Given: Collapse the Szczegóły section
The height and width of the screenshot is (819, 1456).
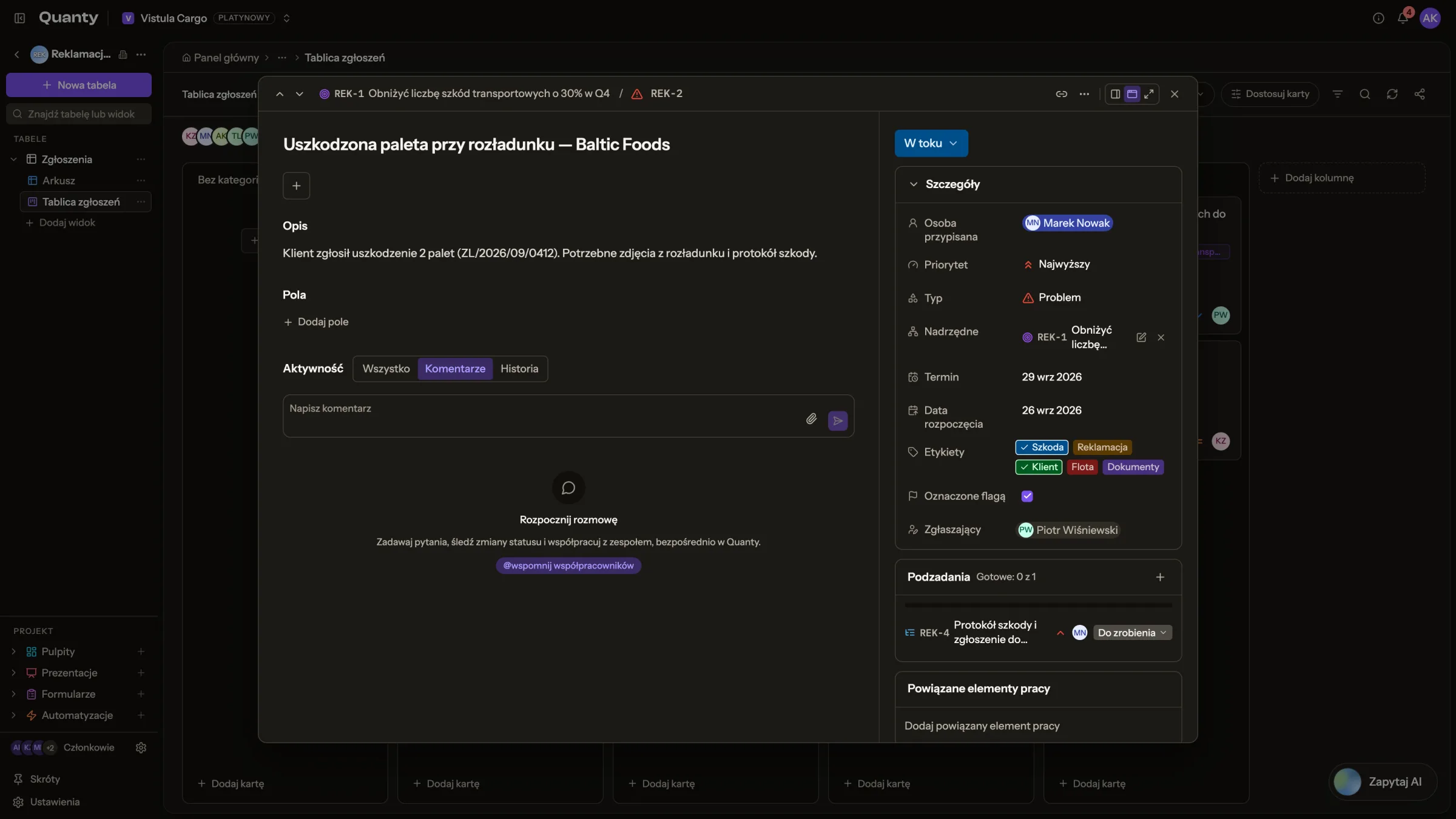Looking at the screenshot, I should (914, 184).
